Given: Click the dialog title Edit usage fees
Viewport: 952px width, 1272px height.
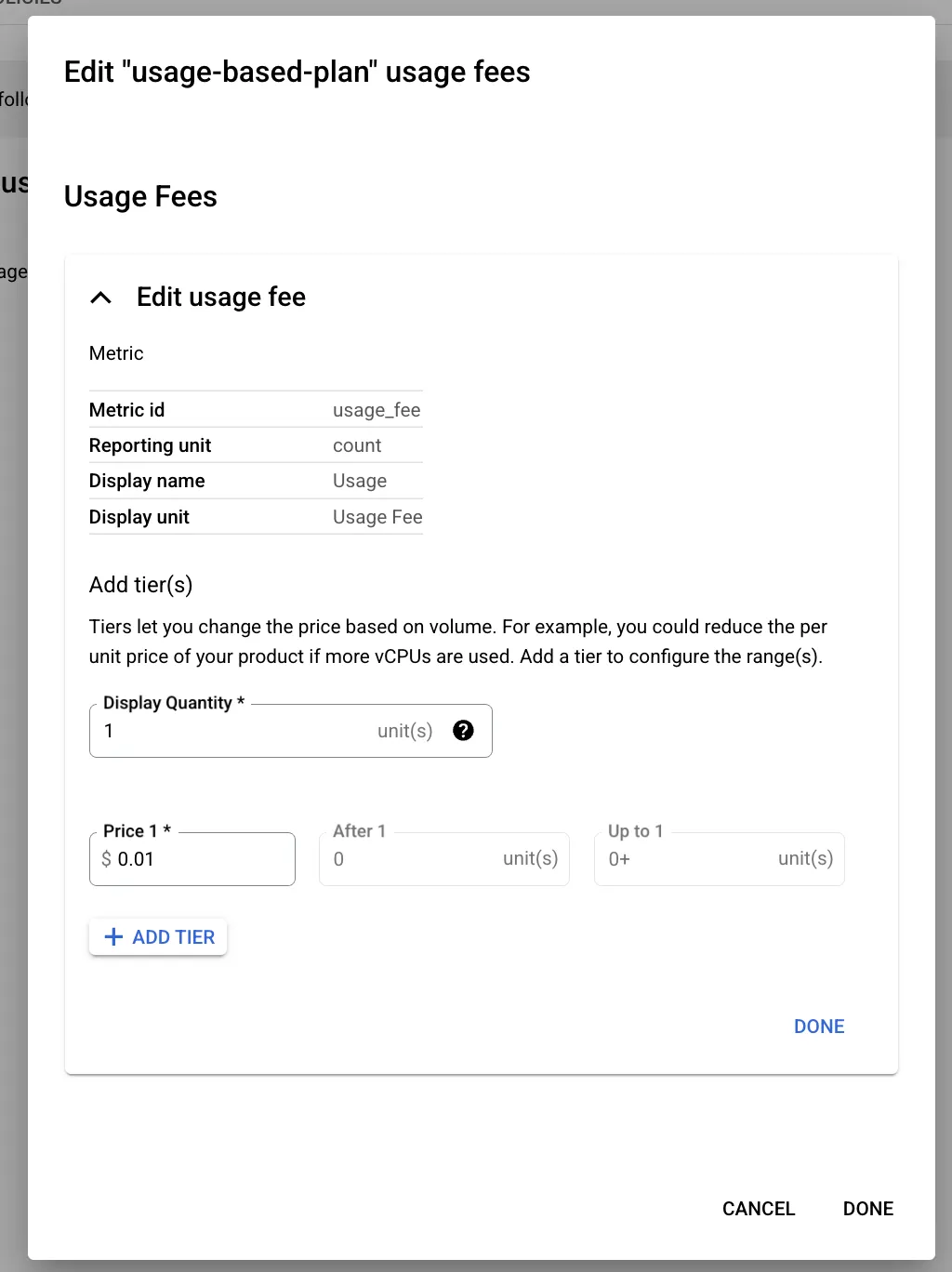Looking at the screenshot, I should tap(297, 72).
